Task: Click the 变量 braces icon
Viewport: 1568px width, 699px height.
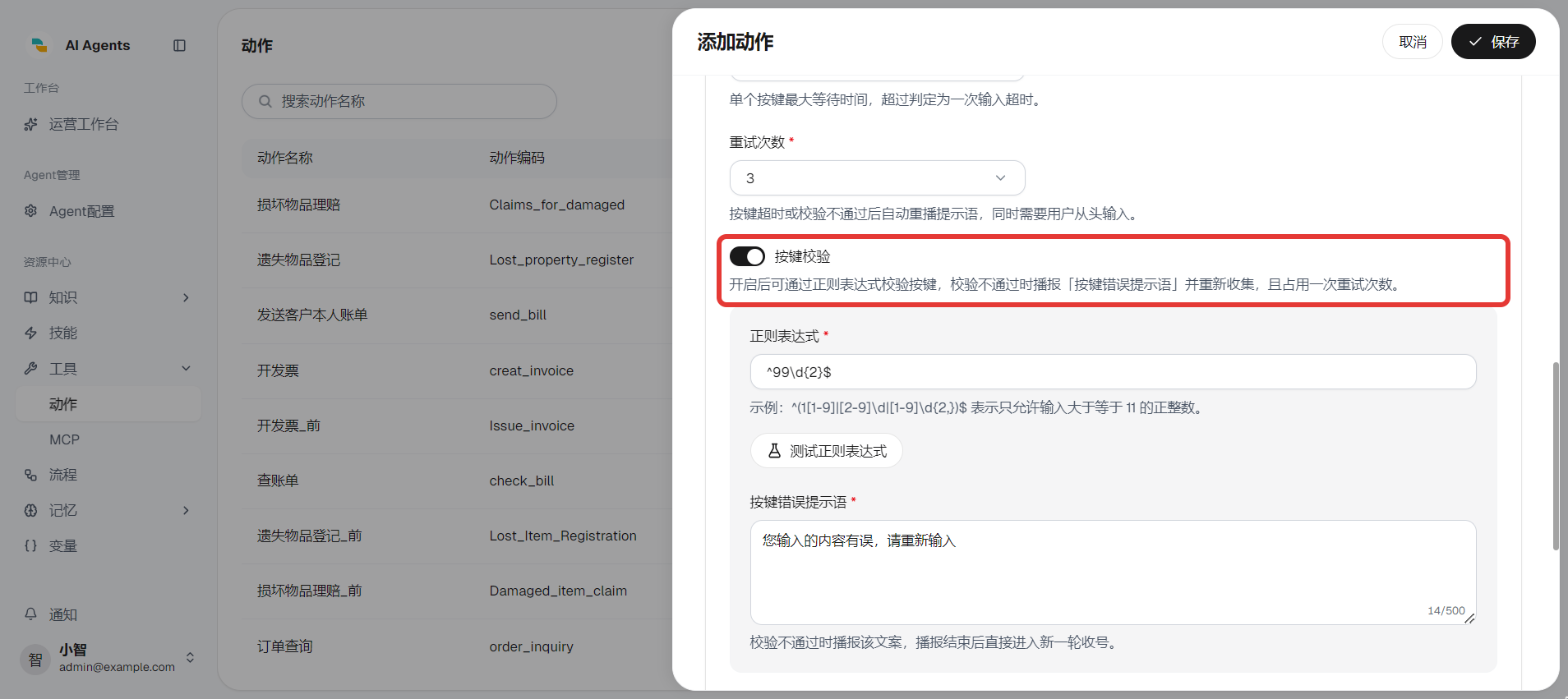Action: click(31, 546)
